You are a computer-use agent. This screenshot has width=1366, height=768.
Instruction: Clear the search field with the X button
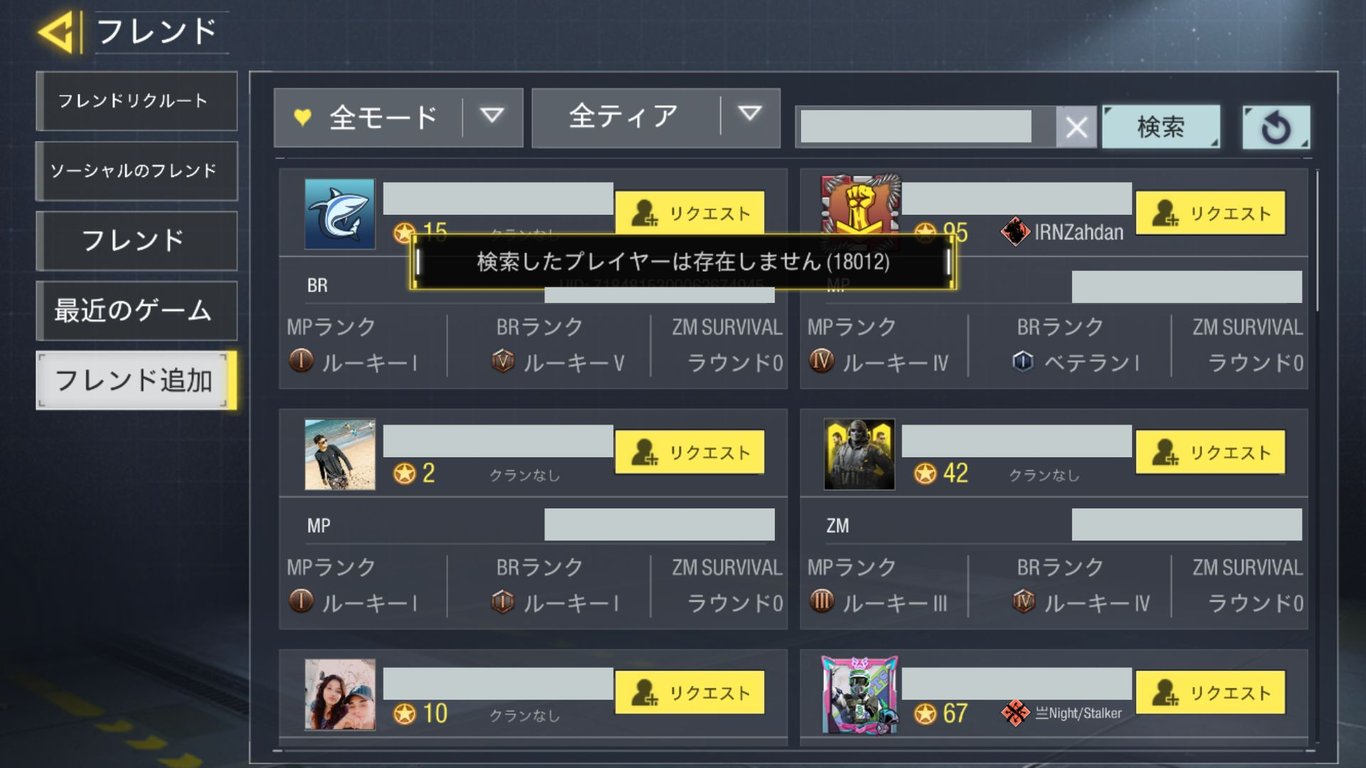coord(1076,127)
